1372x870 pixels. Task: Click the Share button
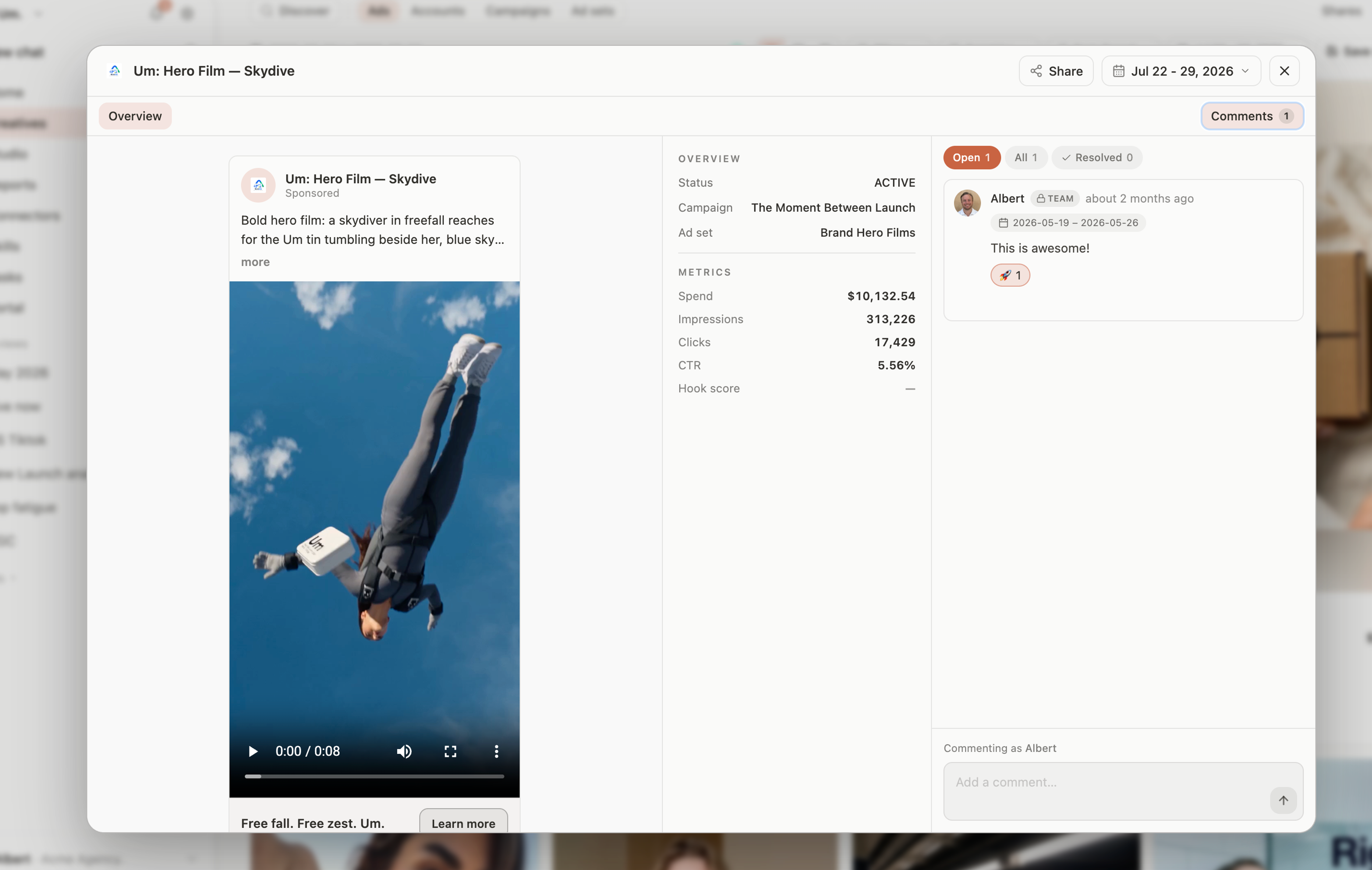(x=1056, y=71)
